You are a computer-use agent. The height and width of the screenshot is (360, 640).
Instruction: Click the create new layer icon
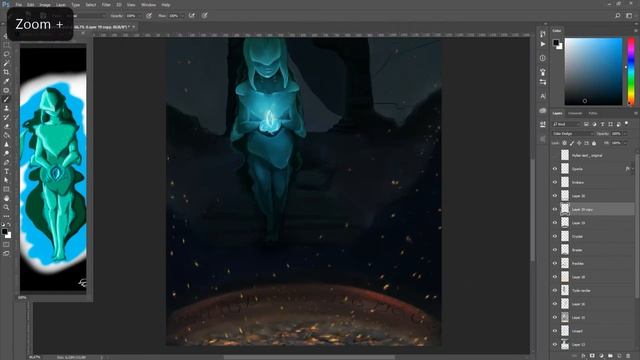[619, 356]
